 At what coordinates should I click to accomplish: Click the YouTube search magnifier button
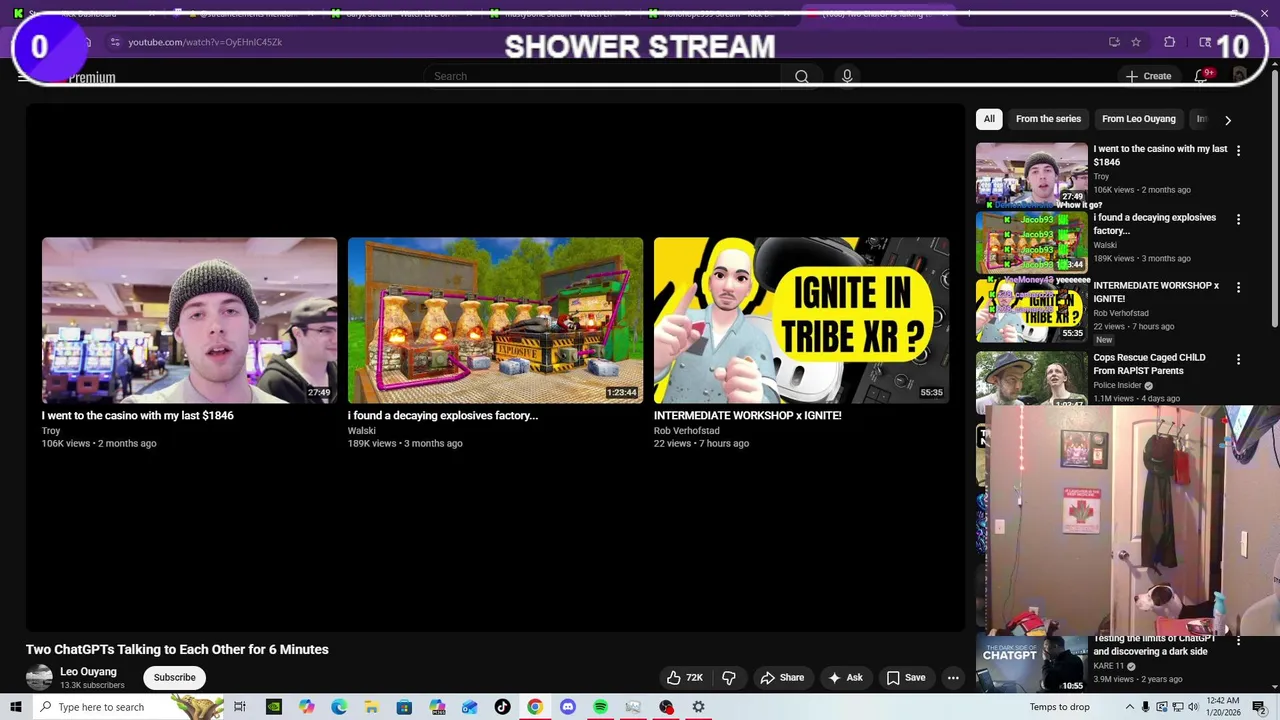tap(801, 76)
